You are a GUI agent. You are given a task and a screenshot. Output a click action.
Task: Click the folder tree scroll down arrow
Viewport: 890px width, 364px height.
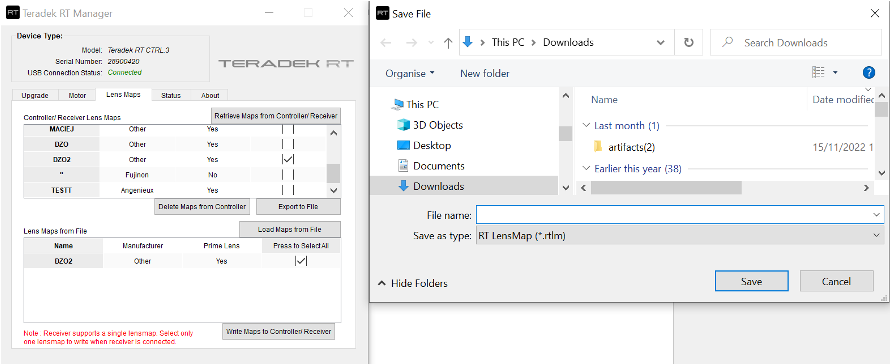565,187
